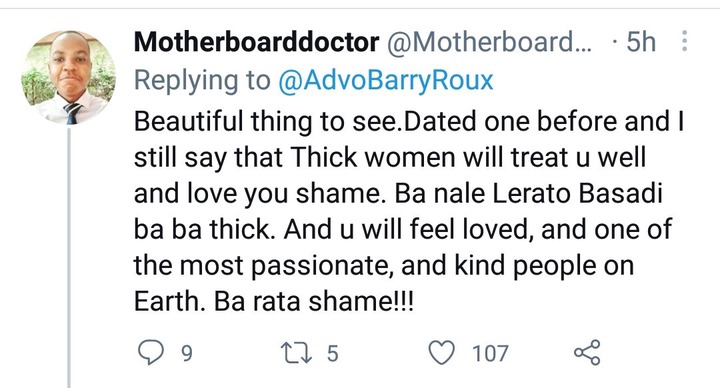Click the text Lerato Basadi
Screen dimensions: 720x388
pyautogui.click(x=577, y=193)
